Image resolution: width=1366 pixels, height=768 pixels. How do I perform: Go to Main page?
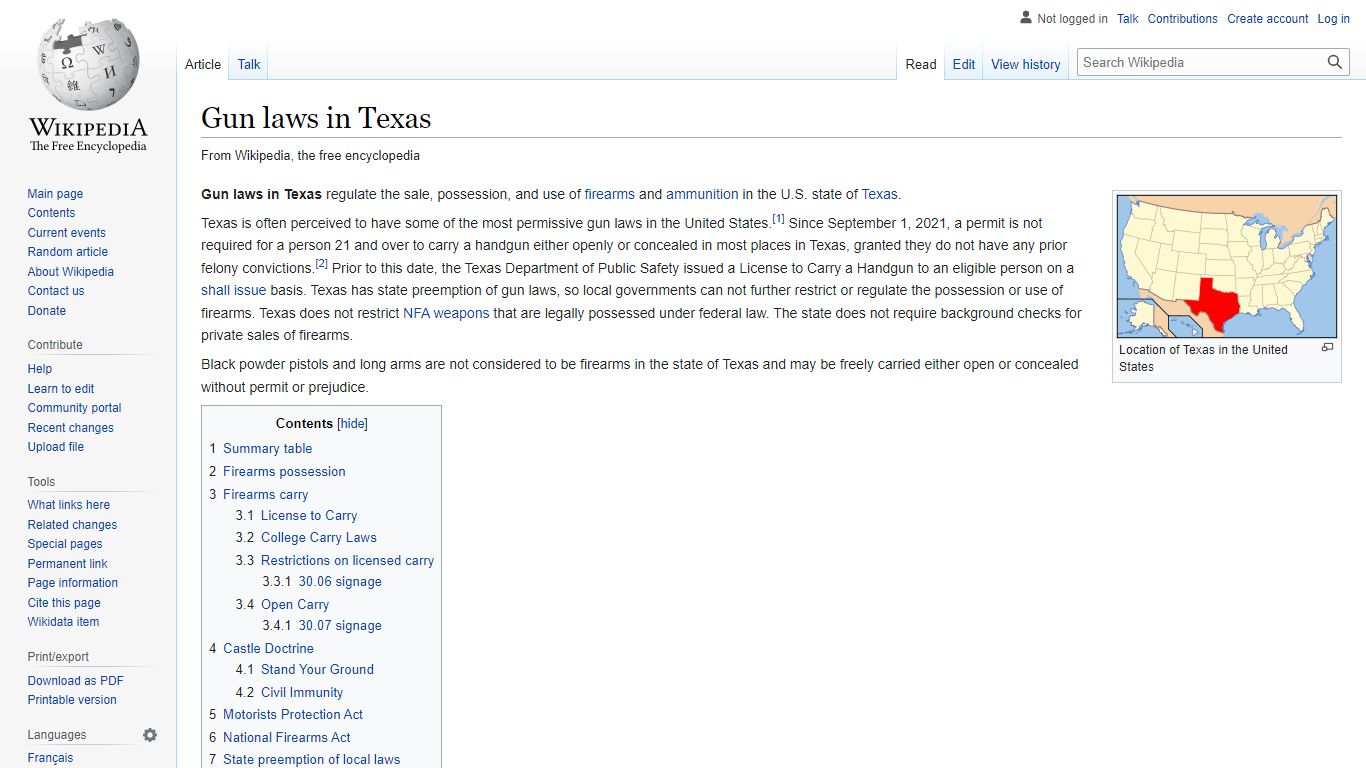[x=55, y=194]
